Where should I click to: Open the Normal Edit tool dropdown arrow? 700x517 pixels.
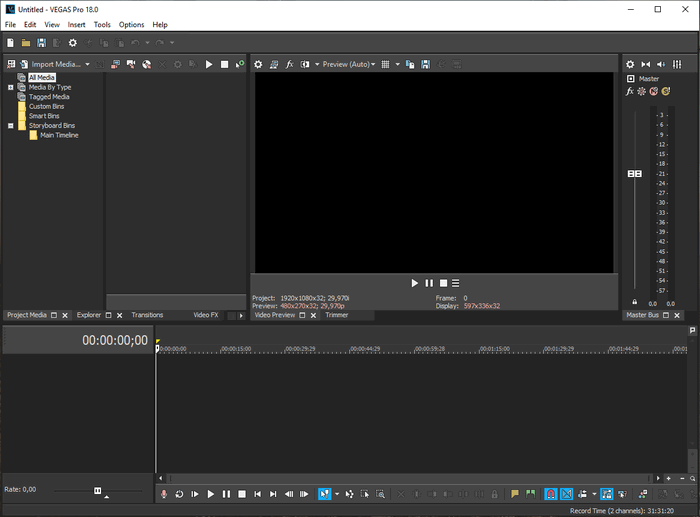coord(337,494)
